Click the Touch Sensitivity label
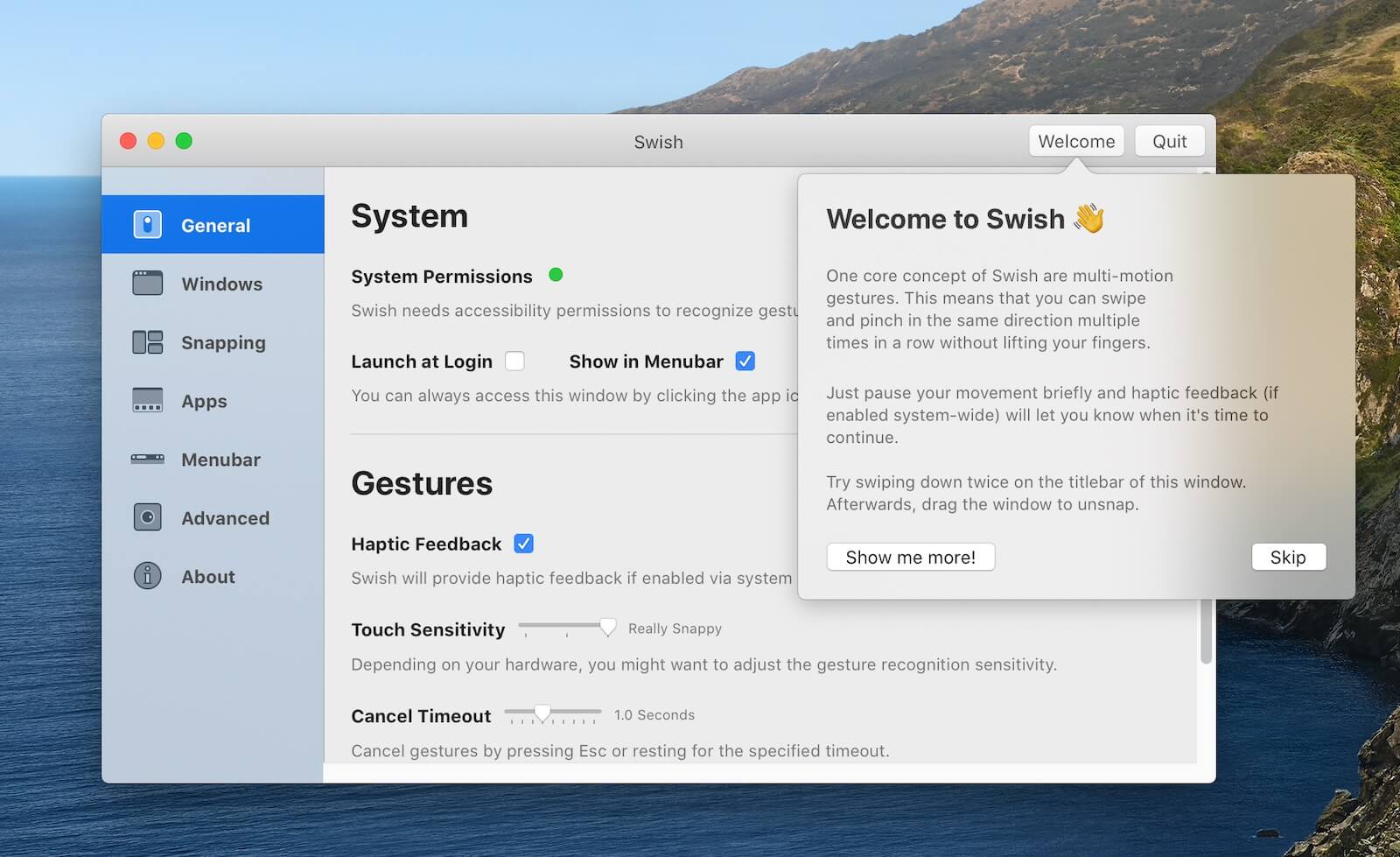This screenshot has height=857, width=1400. 428,629
